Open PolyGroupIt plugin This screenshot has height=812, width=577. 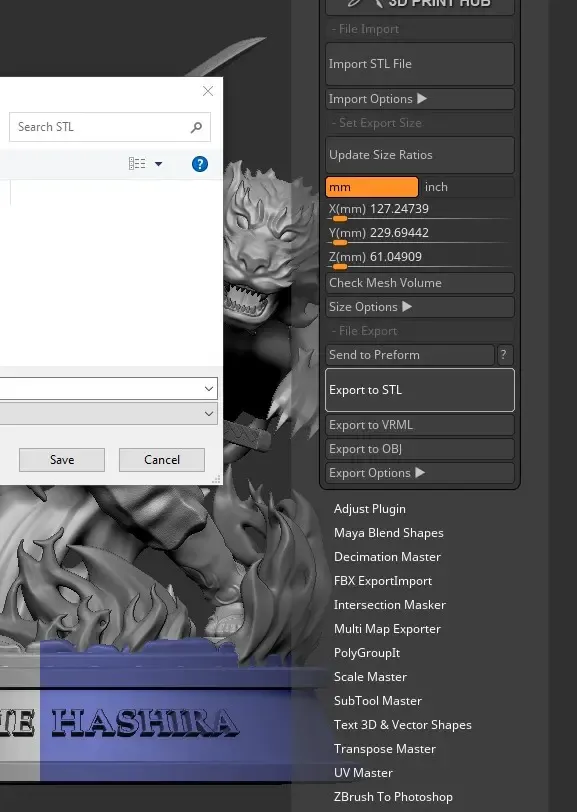(x=367, y=653)
